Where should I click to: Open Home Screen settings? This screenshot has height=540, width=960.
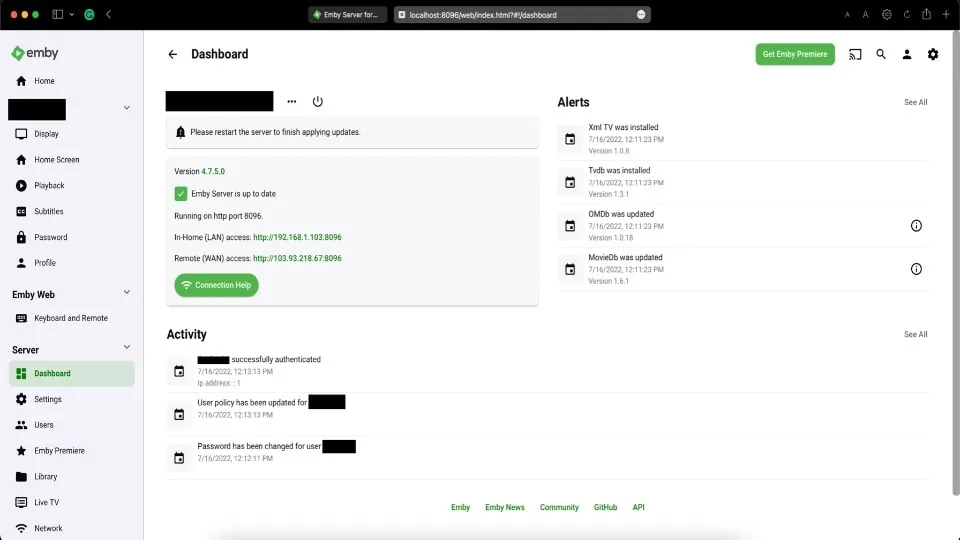[x=72, y=160]
